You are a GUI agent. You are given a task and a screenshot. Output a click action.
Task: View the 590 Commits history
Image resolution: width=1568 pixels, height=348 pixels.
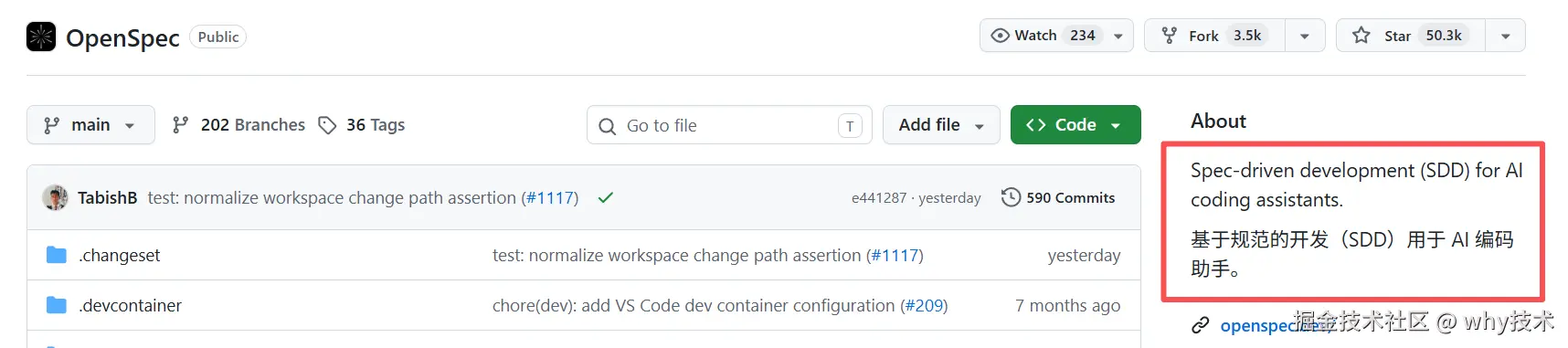(x=1070, y=198)
